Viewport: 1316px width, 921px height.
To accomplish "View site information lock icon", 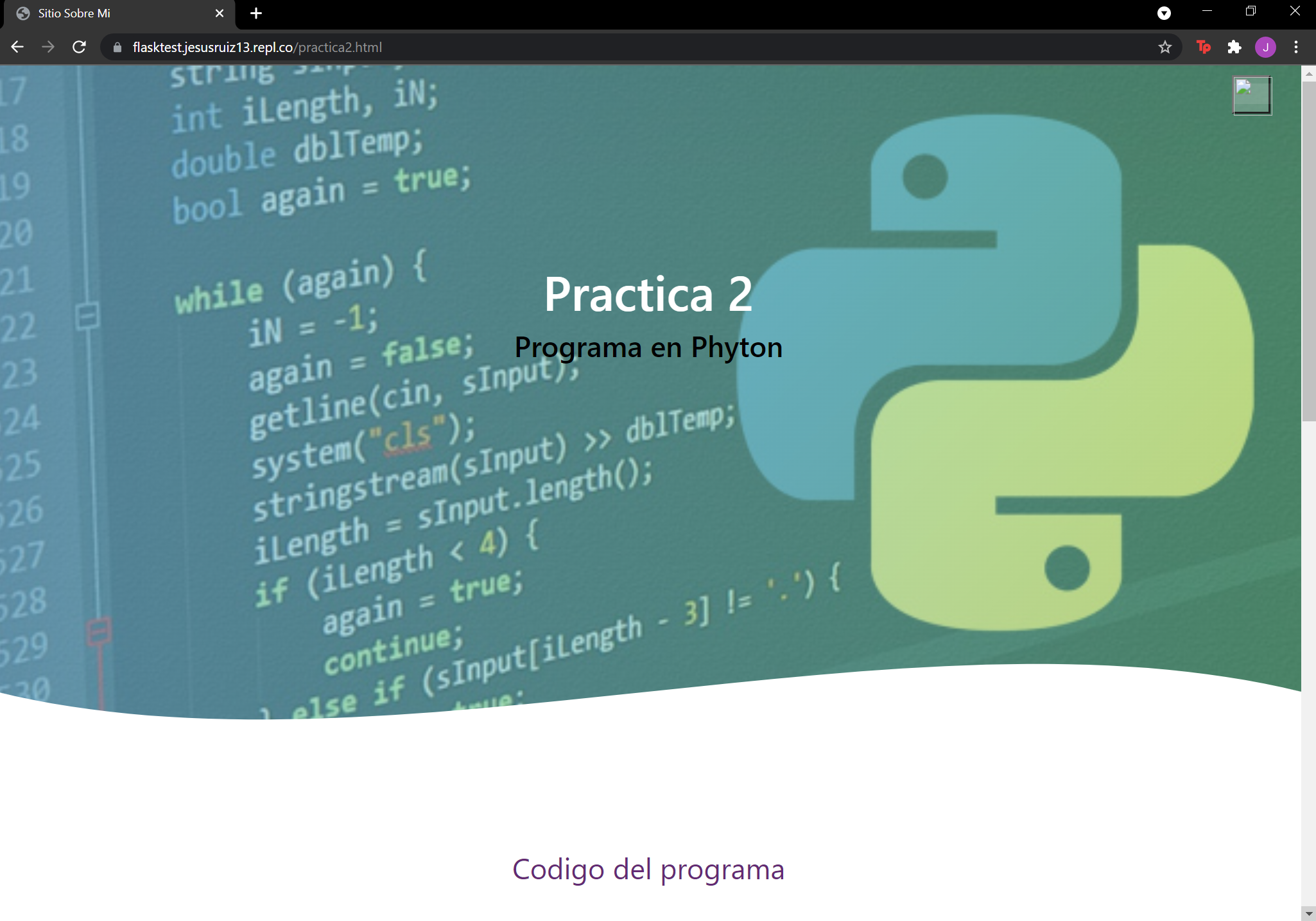I will tap(117, 48).
